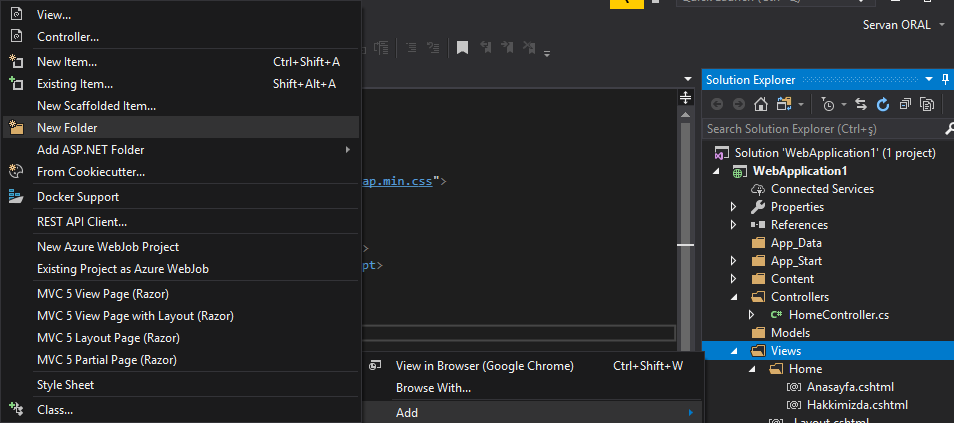Go to the next bookmark icon
The image size is (954, 423).
point(507,47)
